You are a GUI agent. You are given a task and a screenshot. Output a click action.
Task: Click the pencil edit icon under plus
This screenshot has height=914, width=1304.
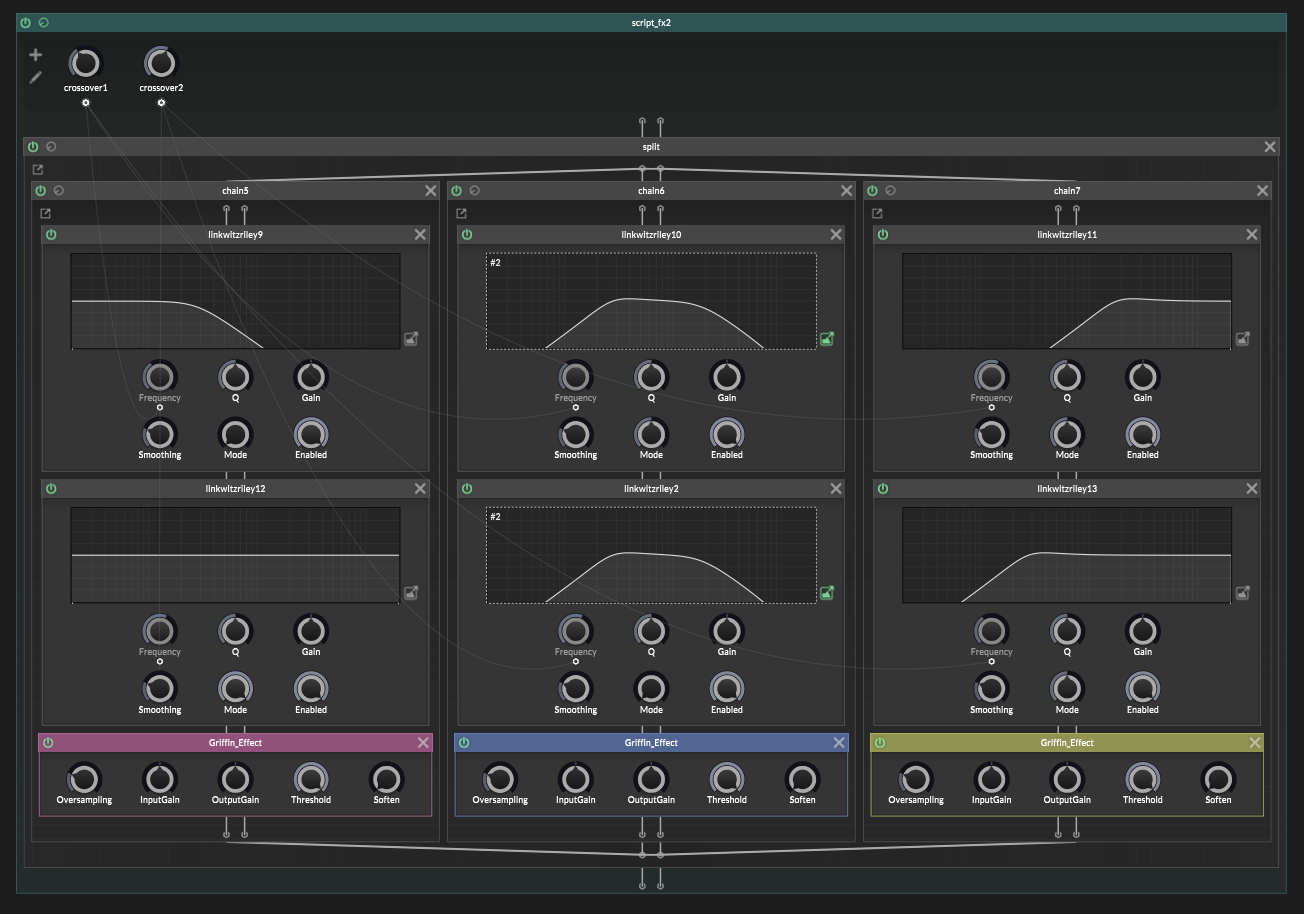point(36,77)
